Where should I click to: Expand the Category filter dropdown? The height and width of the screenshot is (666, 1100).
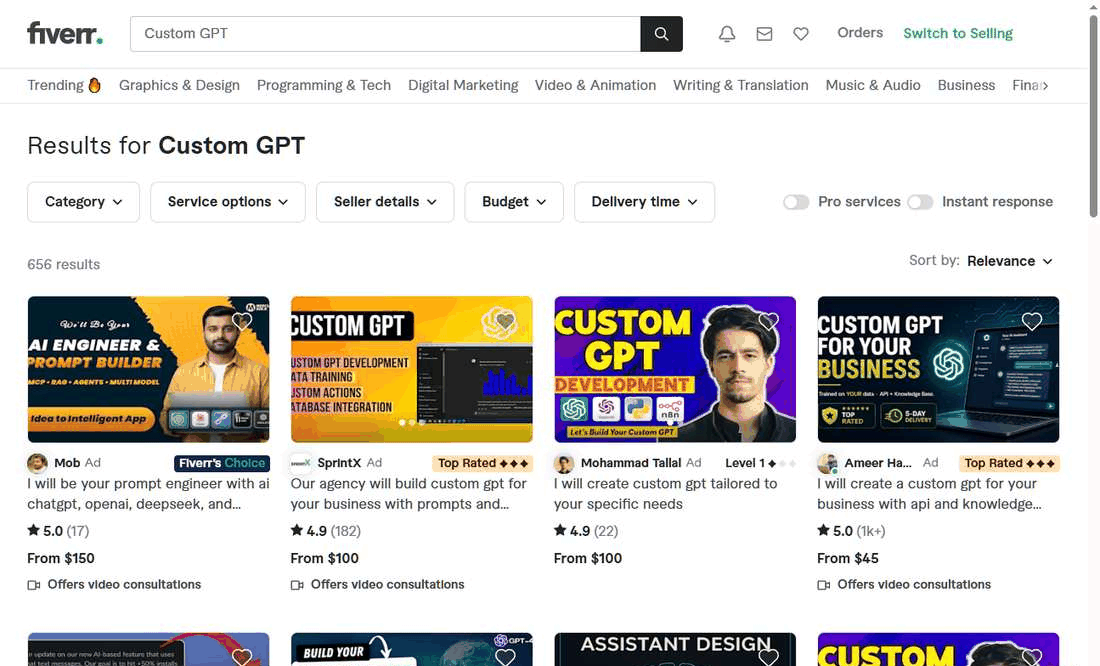[x=83, y=202]
